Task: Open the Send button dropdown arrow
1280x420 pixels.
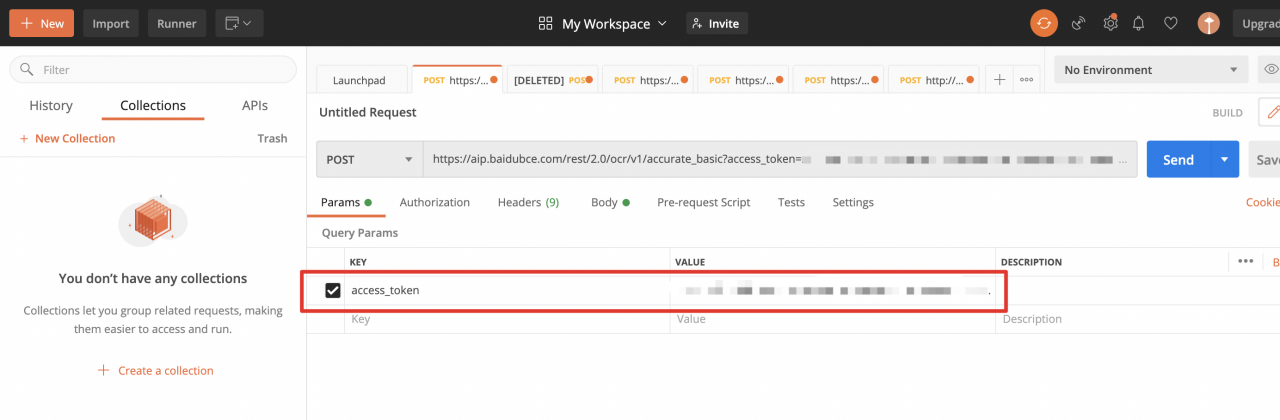Action: [x=1225, y=159]
